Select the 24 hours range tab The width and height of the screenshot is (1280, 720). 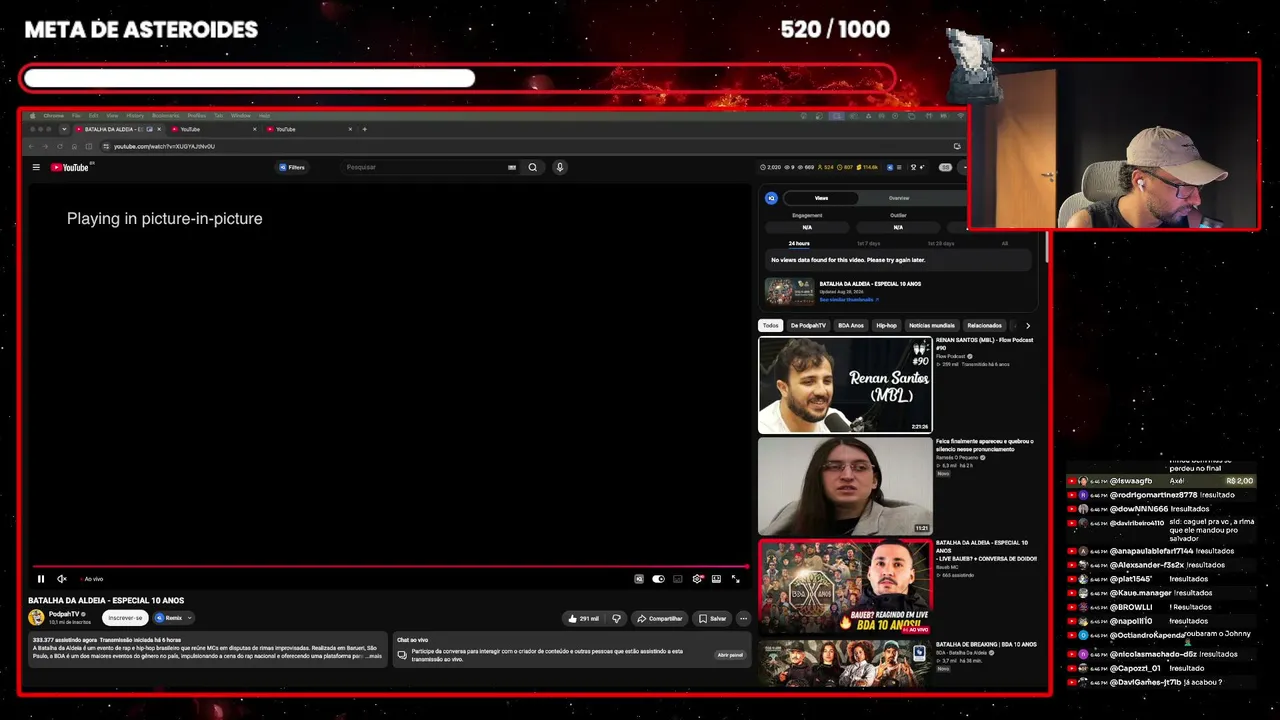point(799,243)
